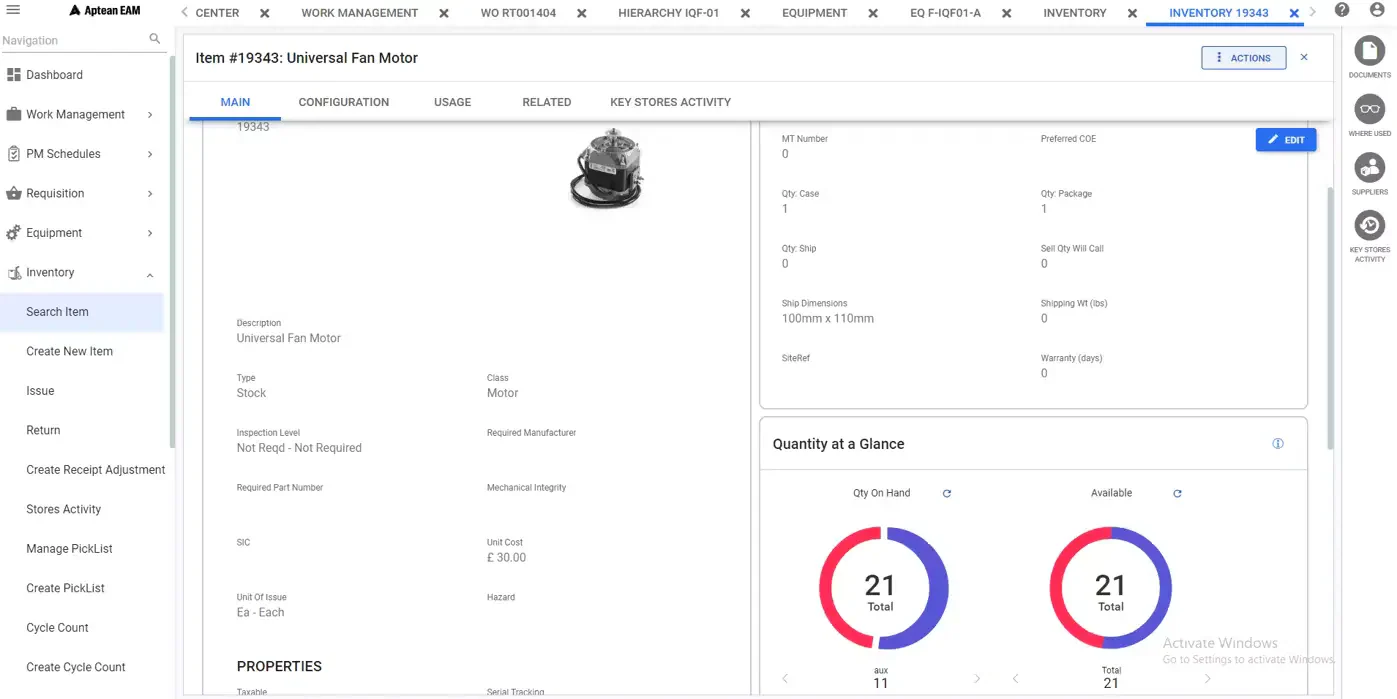Switch to the CONFIGURATION tab

coord(344,102)
